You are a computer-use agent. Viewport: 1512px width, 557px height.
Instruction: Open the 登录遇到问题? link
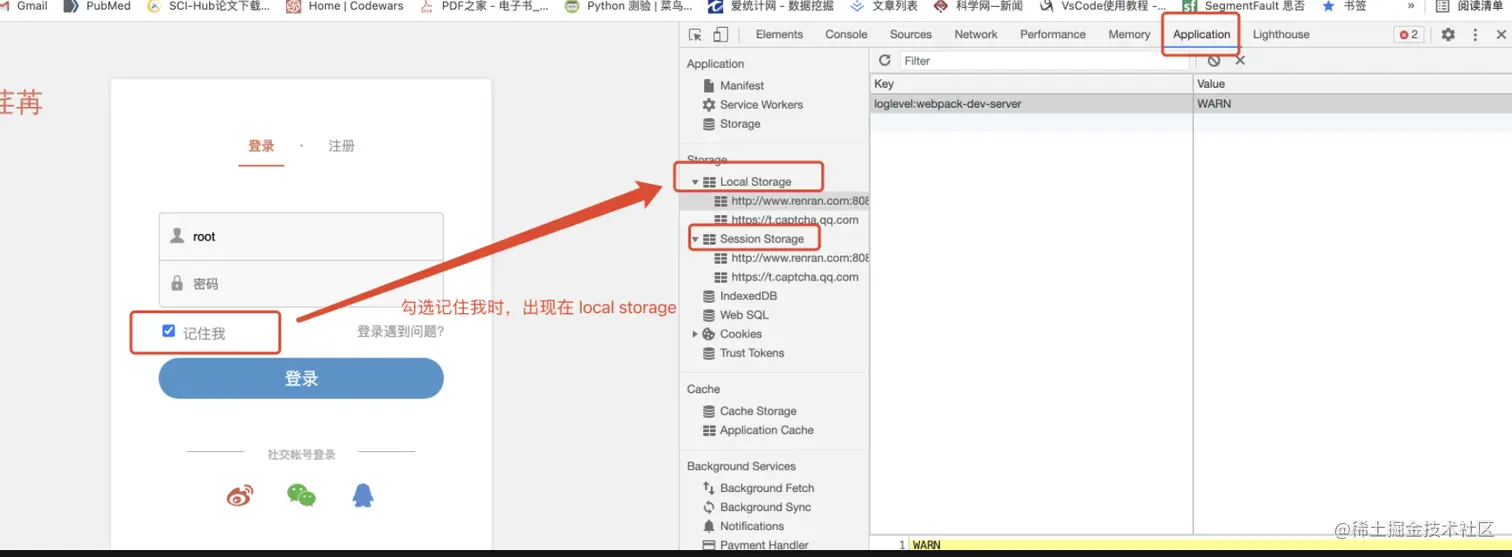(x=400, y=331)
